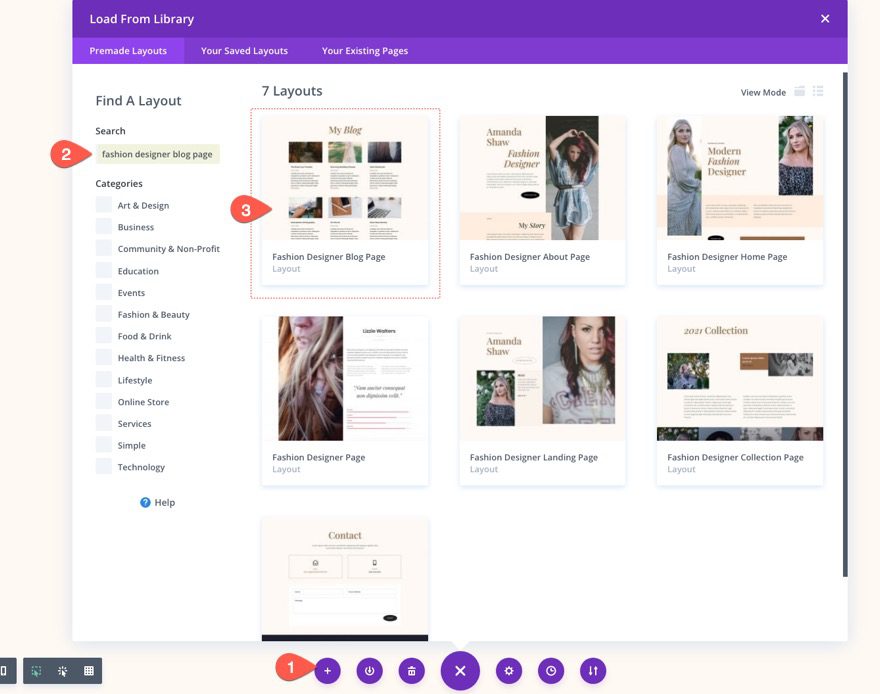Toggle the Business category checkbox
This screenshot has width=880, height=694.
coord(104,227)
